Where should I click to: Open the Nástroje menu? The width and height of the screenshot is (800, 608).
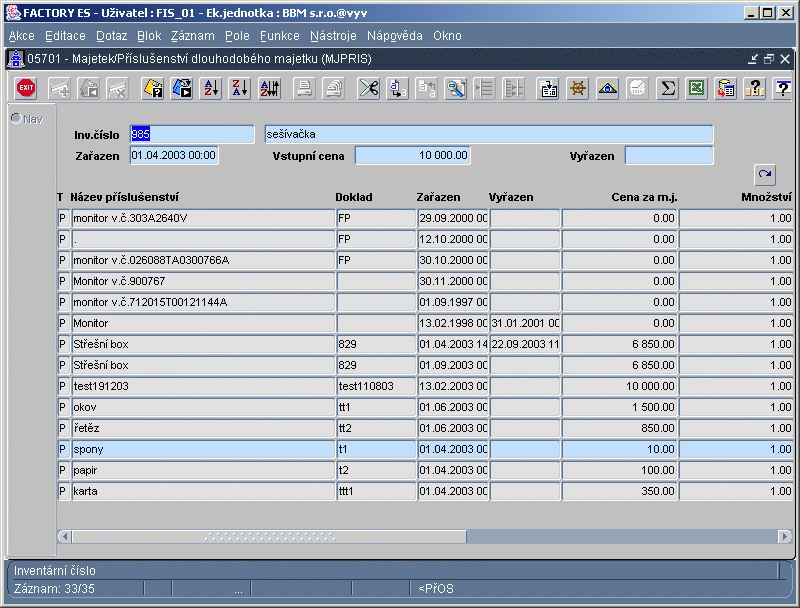[x=333, y=36]
